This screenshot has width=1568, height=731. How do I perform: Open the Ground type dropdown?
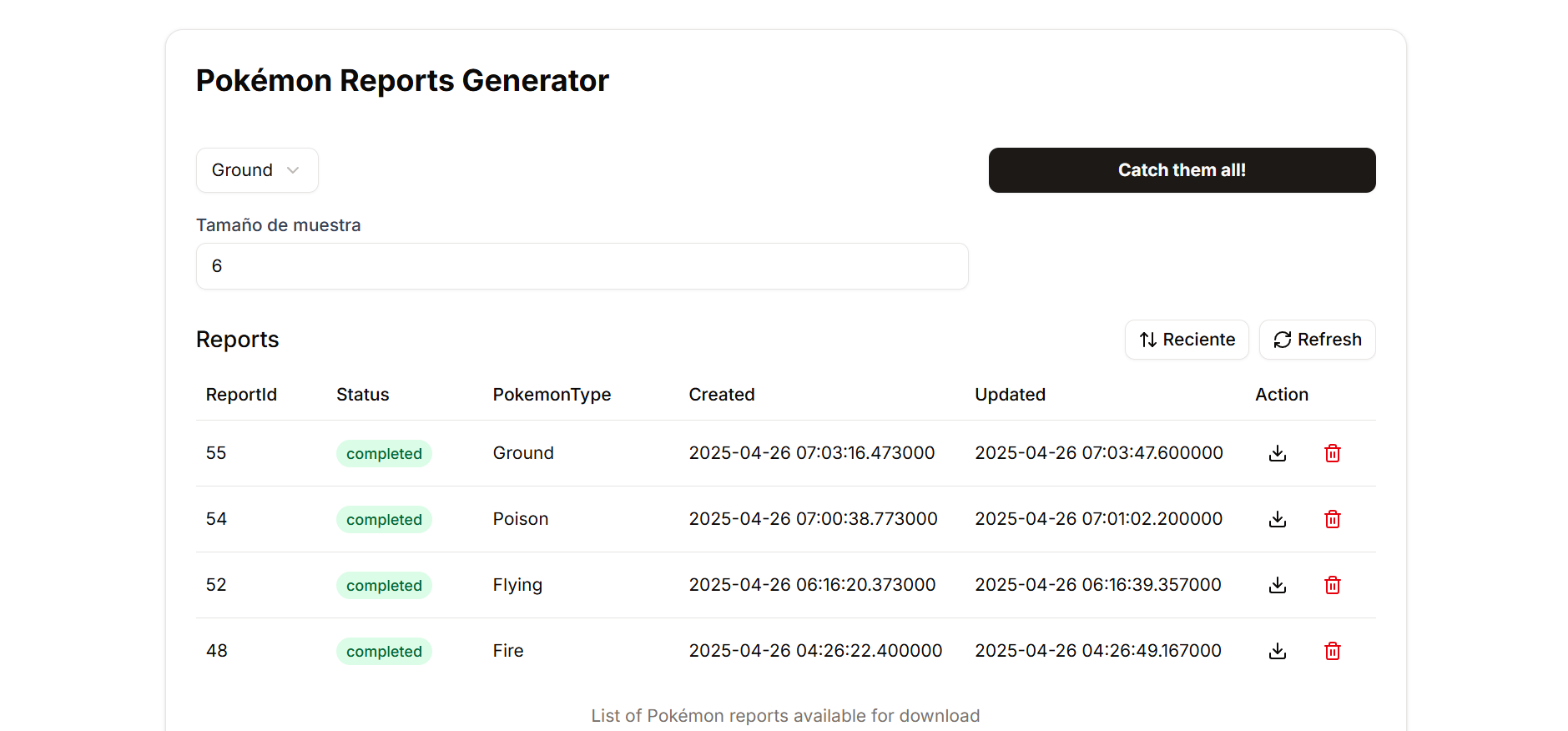[256, 170]
